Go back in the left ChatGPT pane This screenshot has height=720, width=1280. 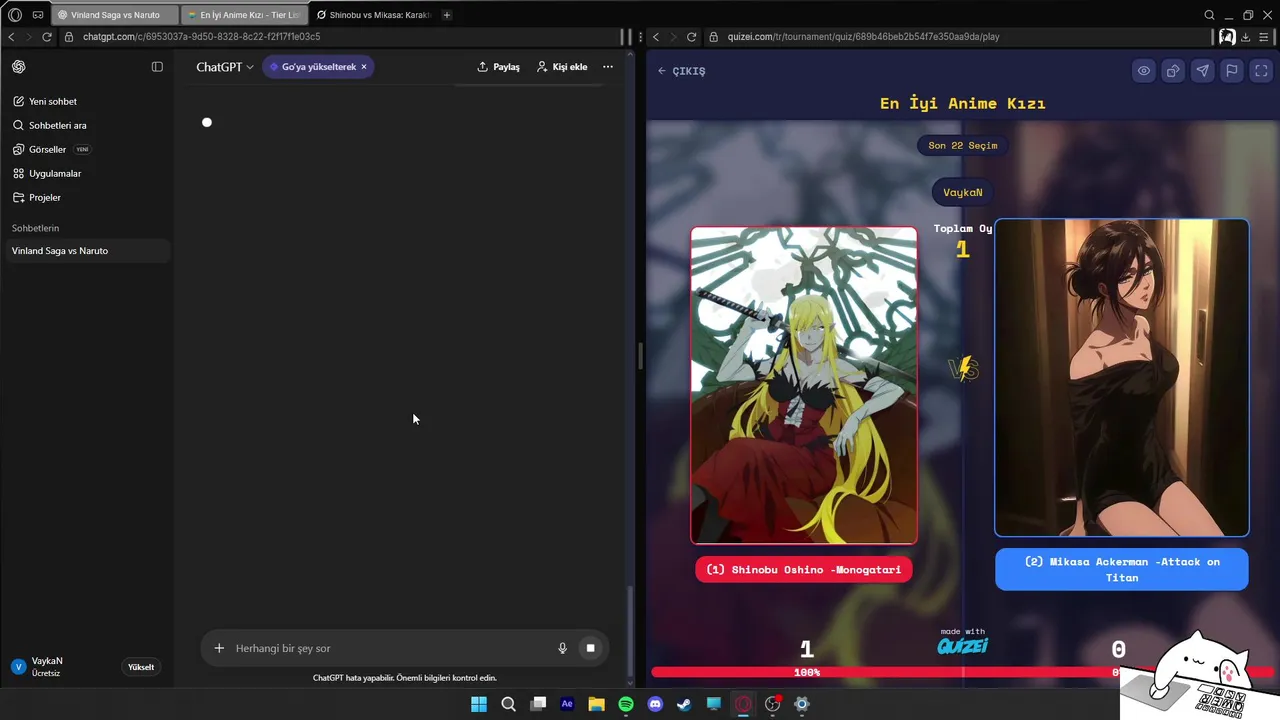click(x=11, y=37)
